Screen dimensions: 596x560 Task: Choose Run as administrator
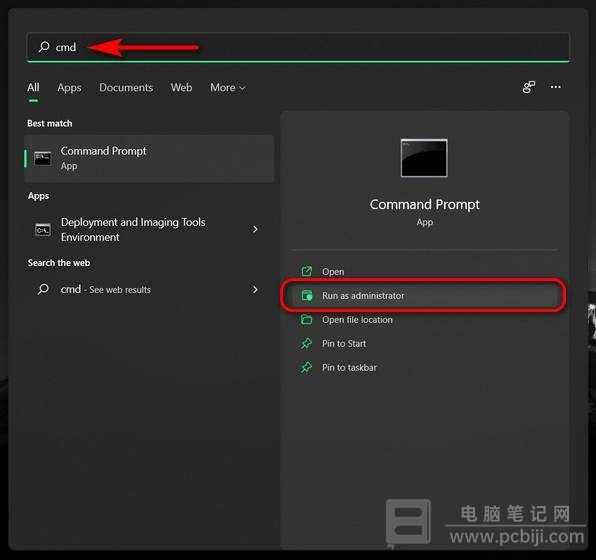tap(425, 295)
